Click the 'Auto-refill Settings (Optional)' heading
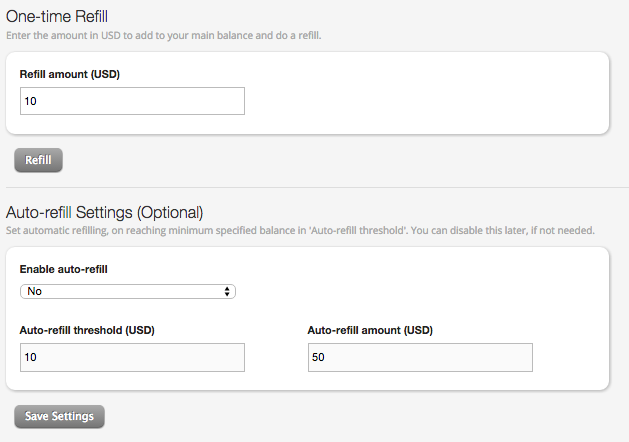The width and height of the screenshot is (629, 442). (x=105, y=212)
